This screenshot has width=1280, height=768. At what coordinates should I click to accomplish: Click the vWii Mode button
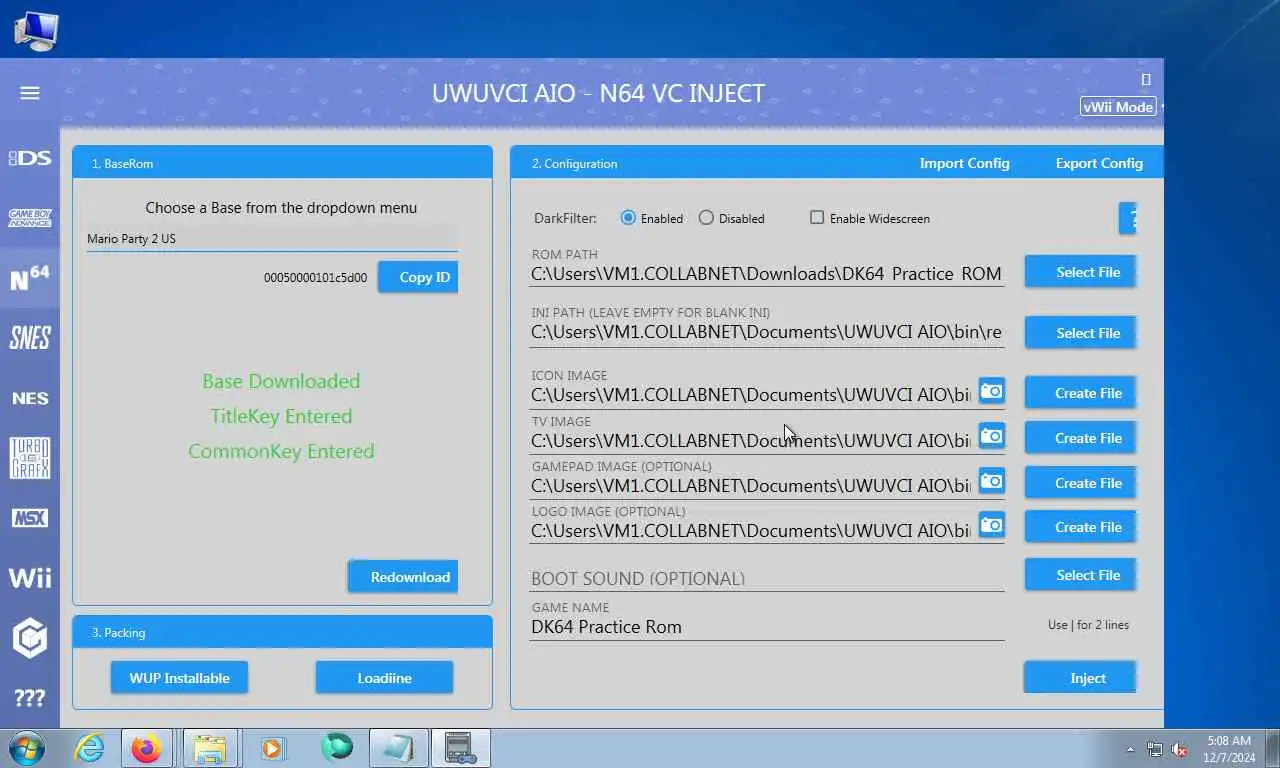point(1118,107)
